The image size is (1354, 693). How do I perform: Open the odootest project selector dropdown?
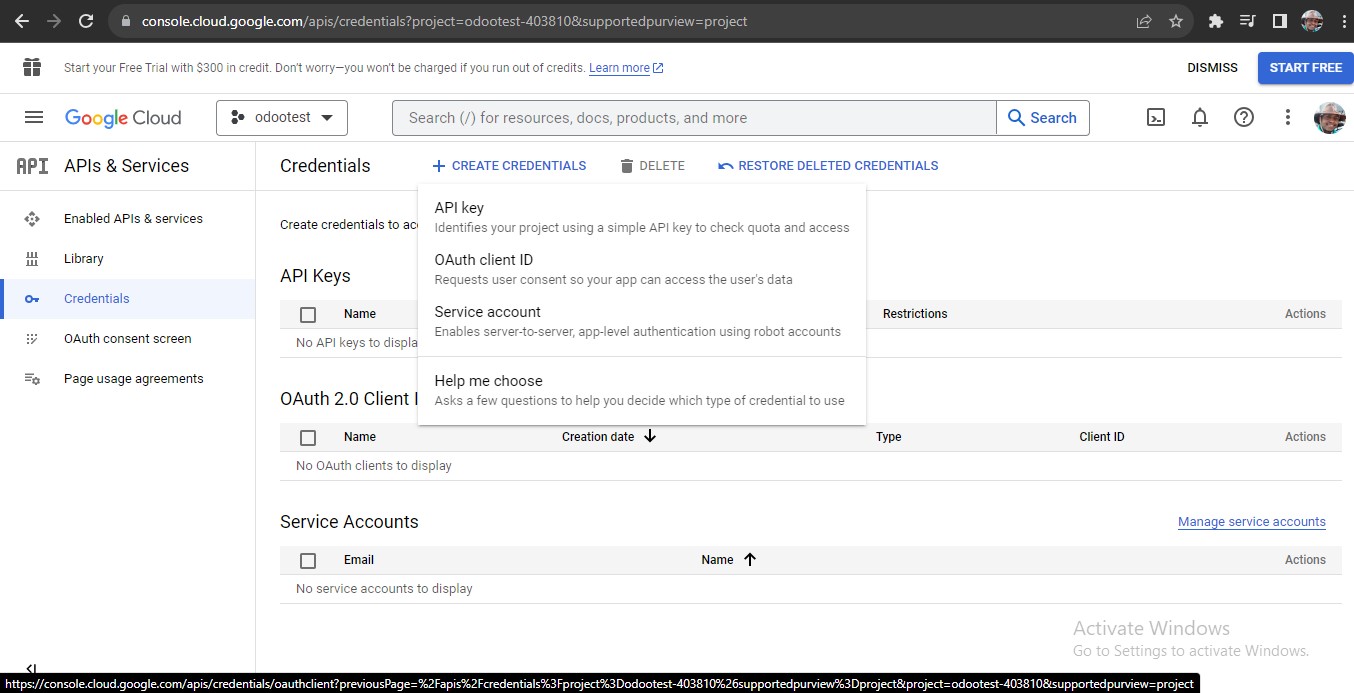(x=282, y=117)
